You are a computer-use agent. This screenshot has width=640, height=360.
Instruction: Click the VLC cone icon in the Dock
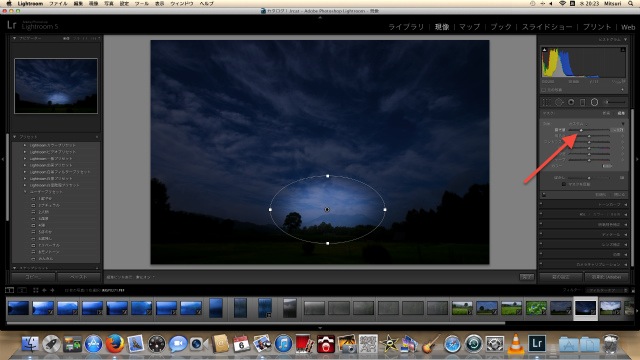516,344
